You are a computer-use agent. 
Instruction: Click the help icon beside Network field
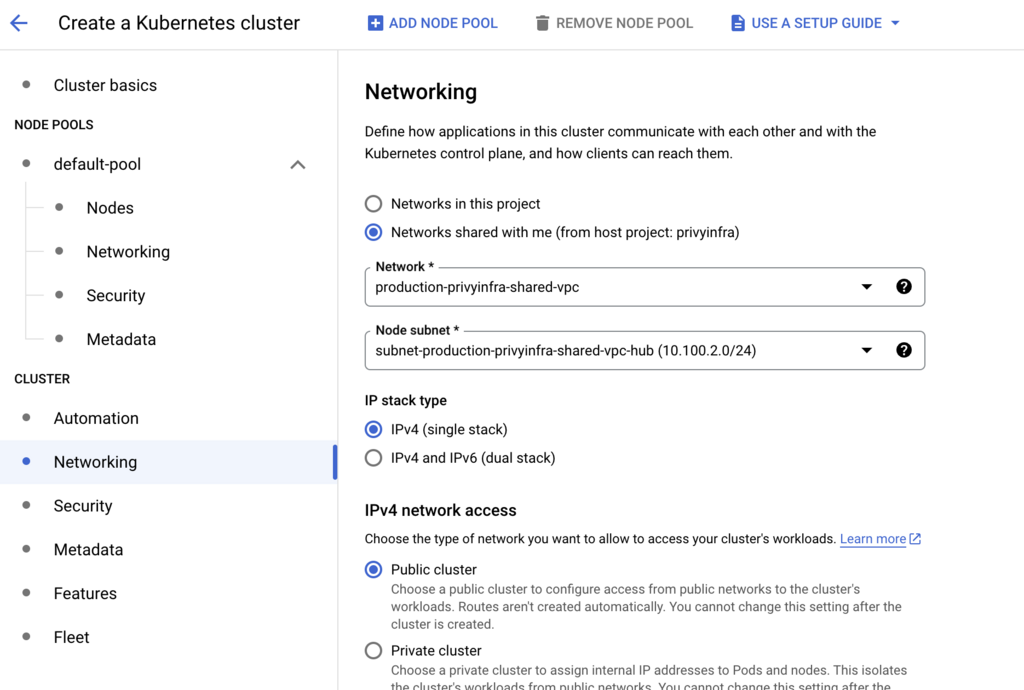coord(904,286)
